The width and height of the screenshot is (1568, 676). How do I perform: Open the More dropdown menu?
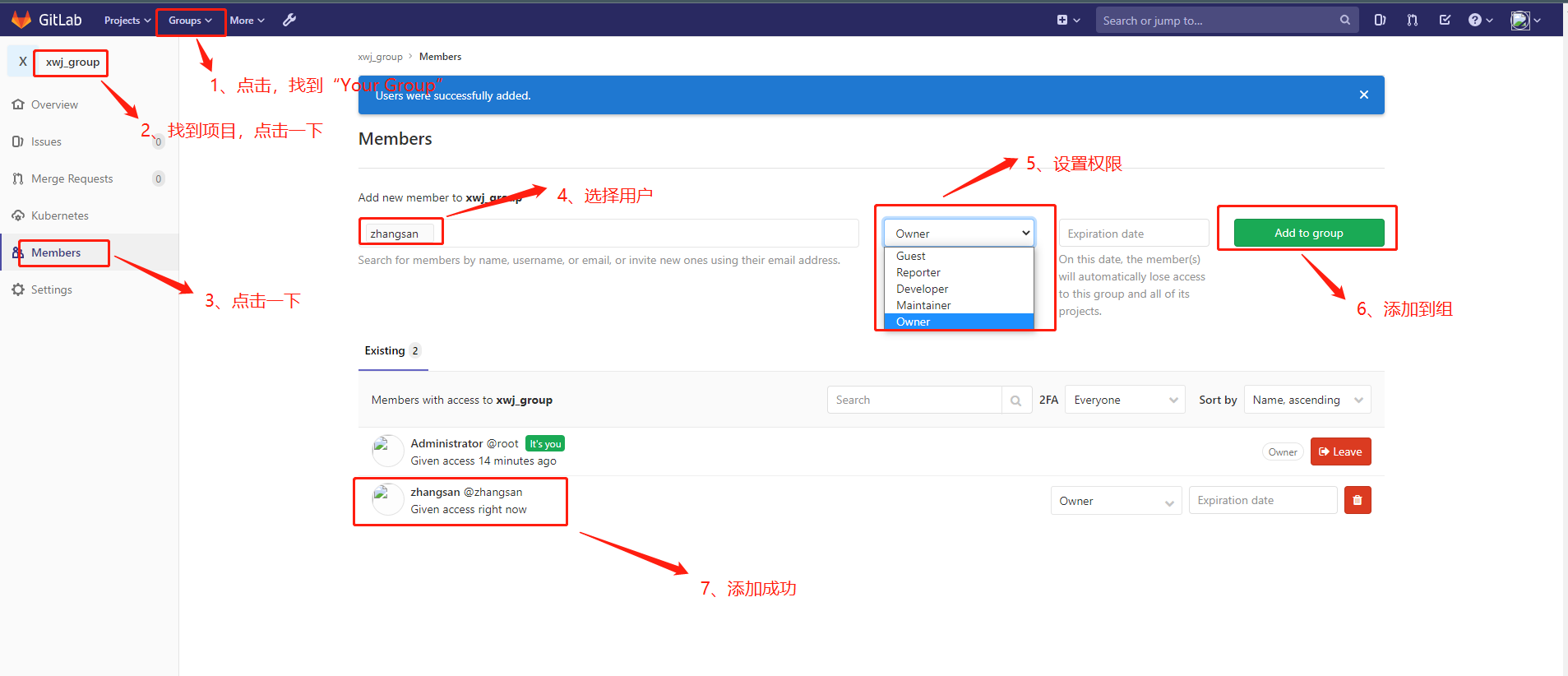(x=247, y=21)
